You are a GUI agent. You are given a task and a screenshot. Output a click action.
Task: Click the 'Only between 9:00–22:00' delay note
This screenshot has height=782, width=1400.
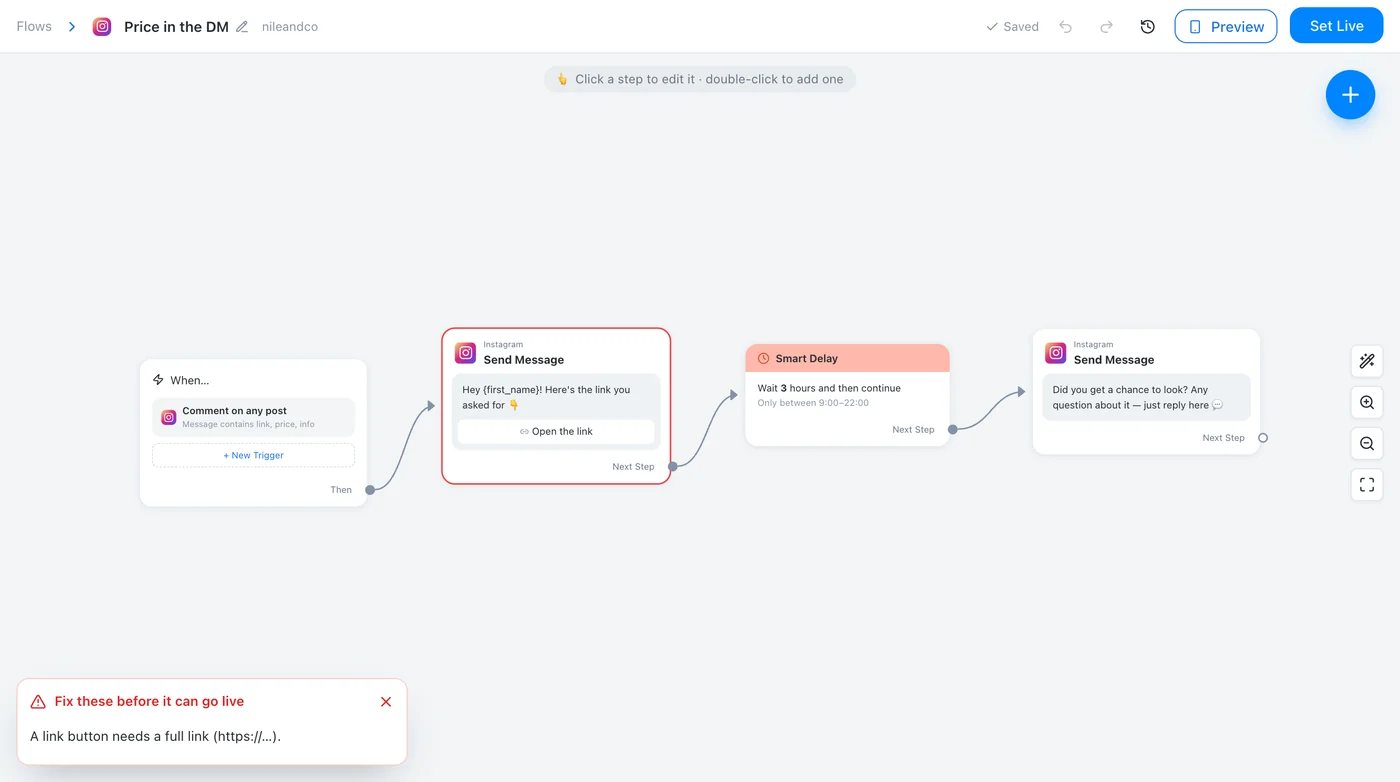pos(813,403)
